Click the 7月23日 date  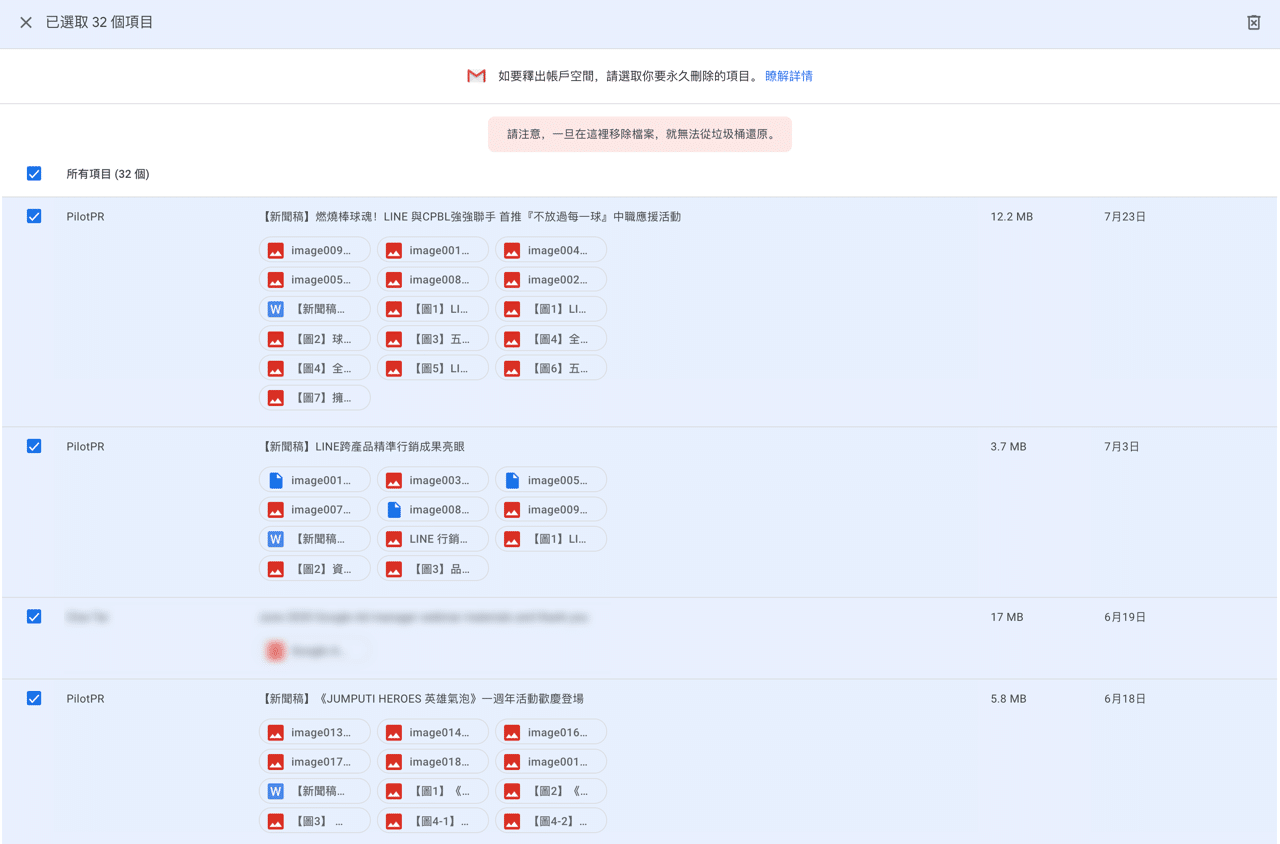pyautogui.click(x=1125, y=217)
